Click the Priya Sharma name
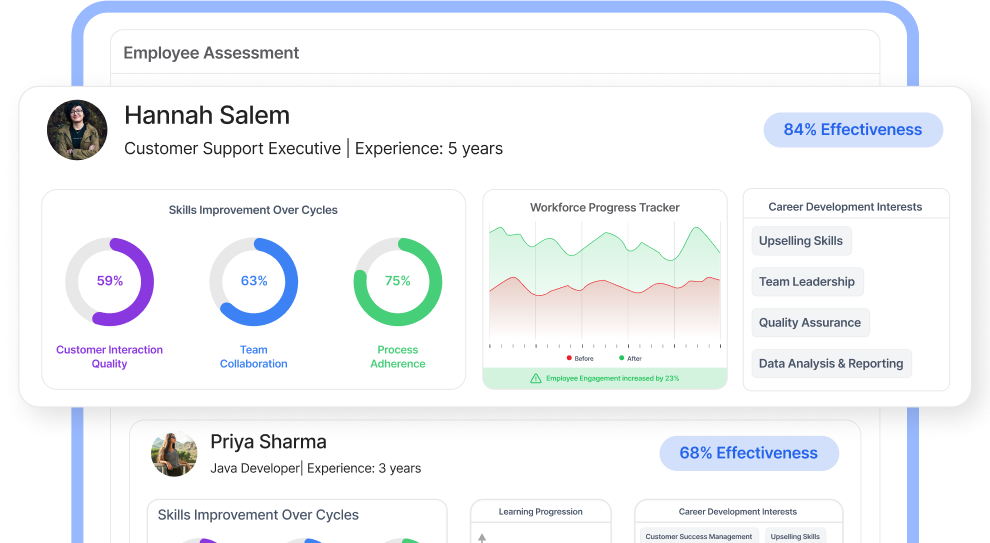 [x=268, y=442]
